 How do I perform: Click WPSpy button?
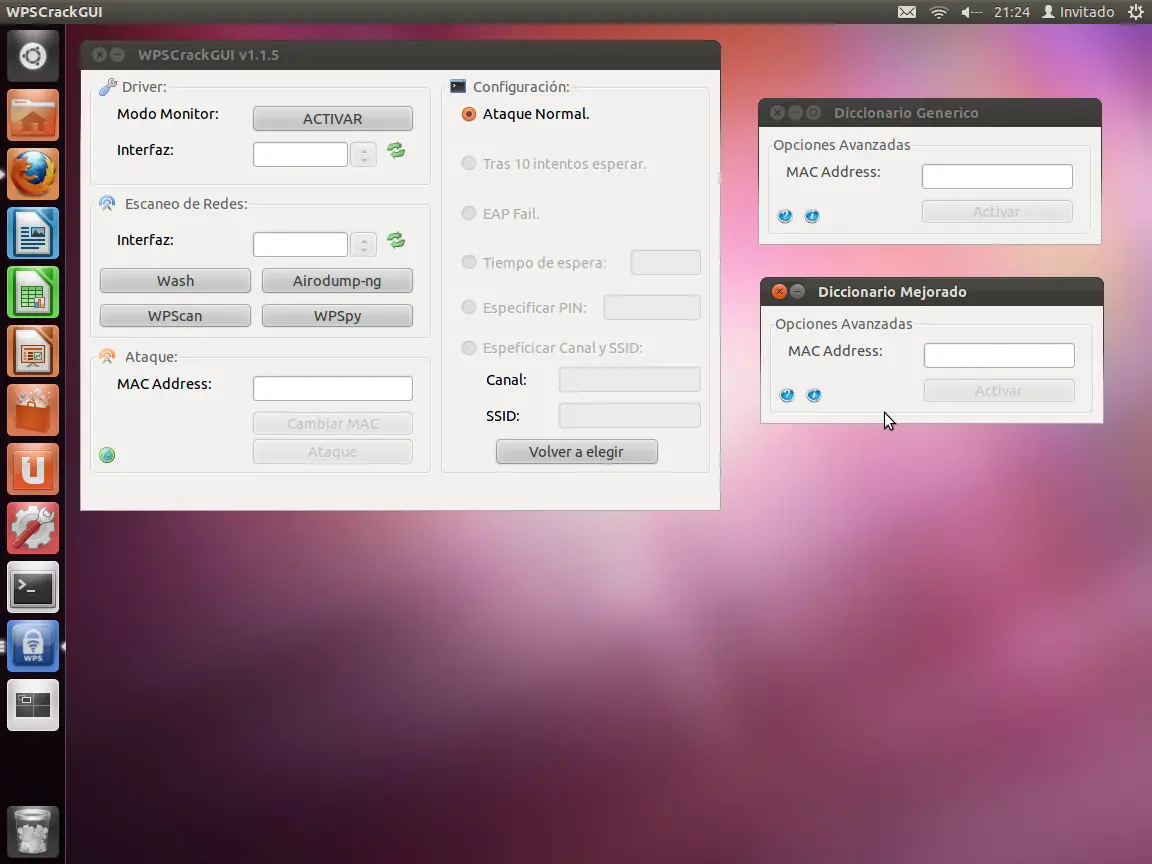tap(337, 316)
